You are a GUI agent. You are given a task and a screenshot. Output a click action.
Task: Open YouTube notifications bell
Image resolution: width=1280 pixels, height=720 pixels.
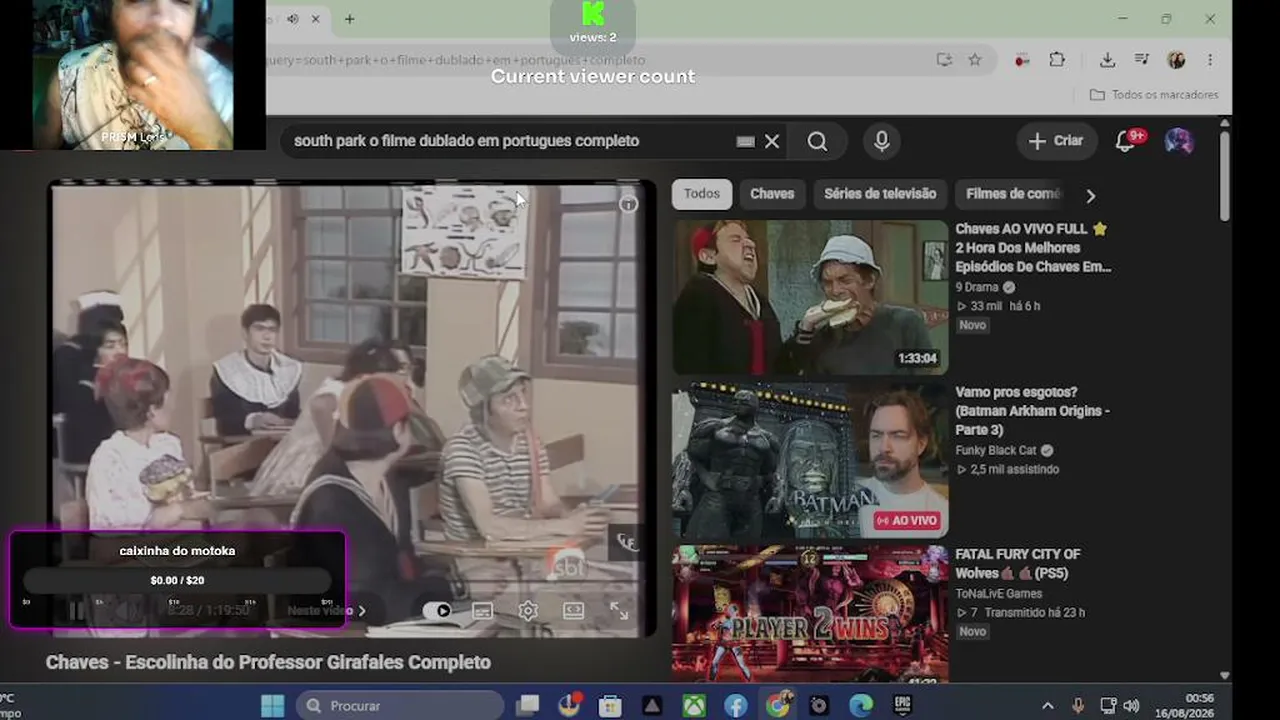1126,141
